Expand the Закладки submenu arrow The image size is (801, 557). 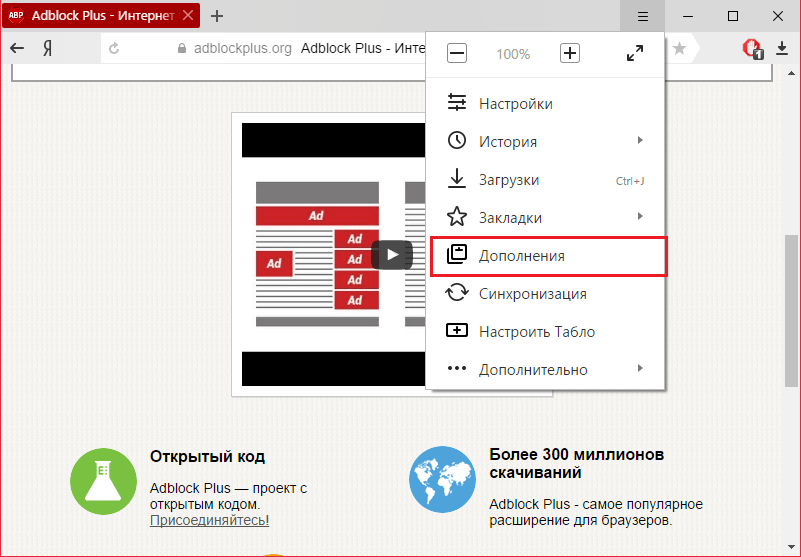pyautogui.click(x=640, y=217)
